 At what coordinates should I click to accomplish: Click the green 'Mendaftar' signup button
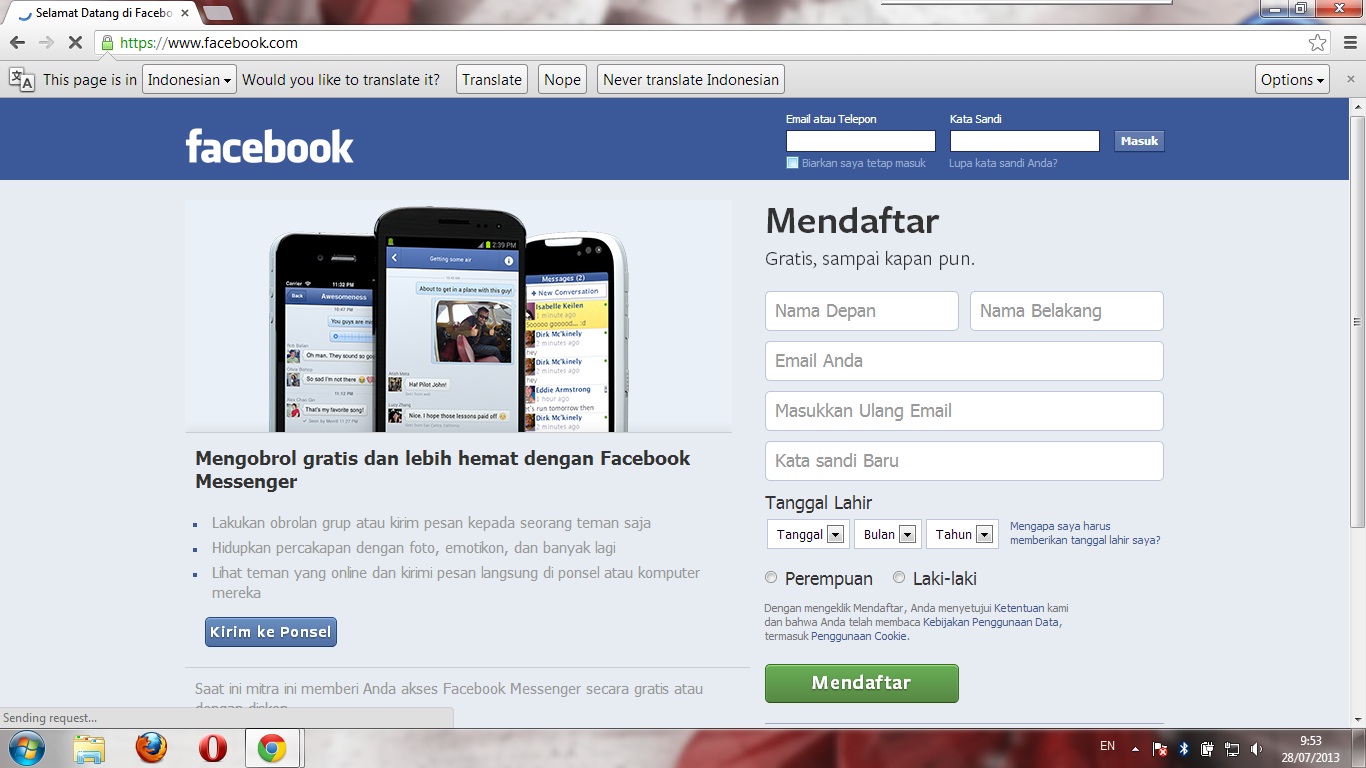tap(861, 683)
